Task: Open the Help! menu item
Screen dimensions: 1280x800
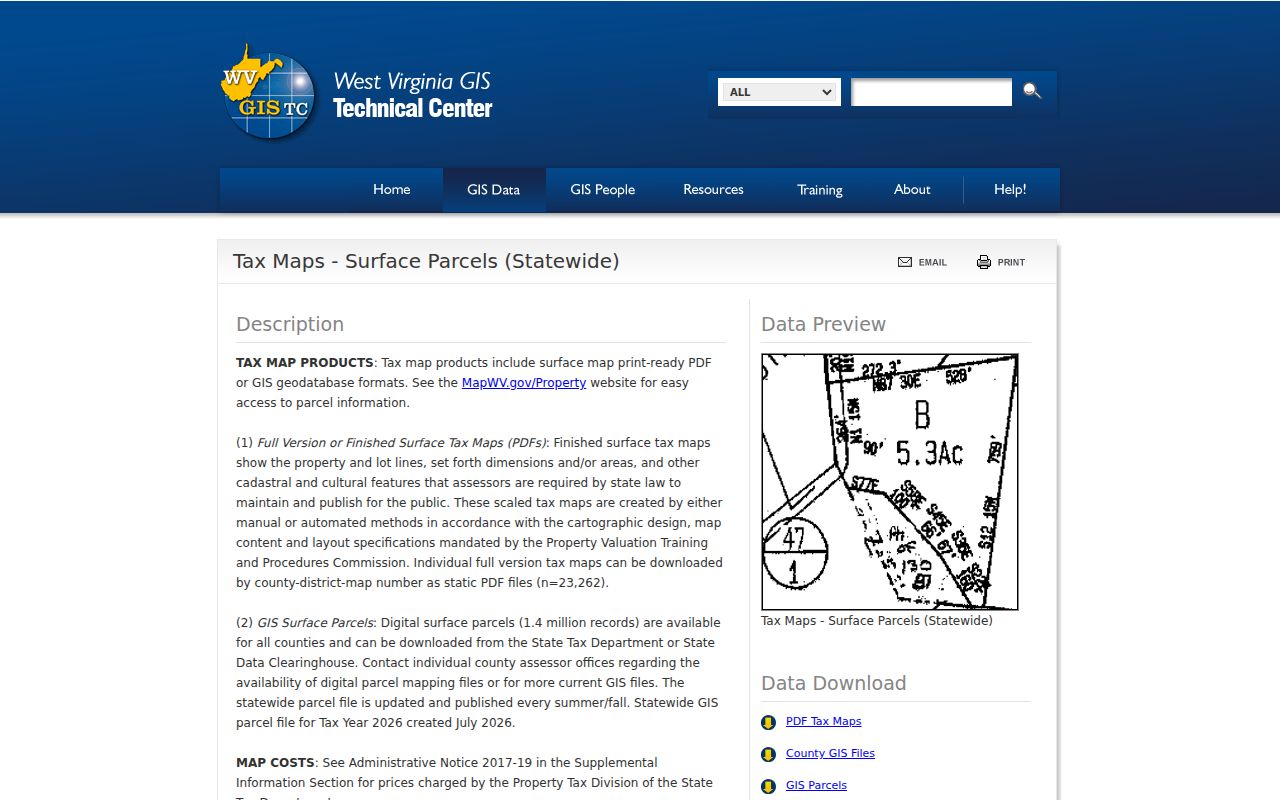Action: pyautogui.click(x=1010, y=189)
